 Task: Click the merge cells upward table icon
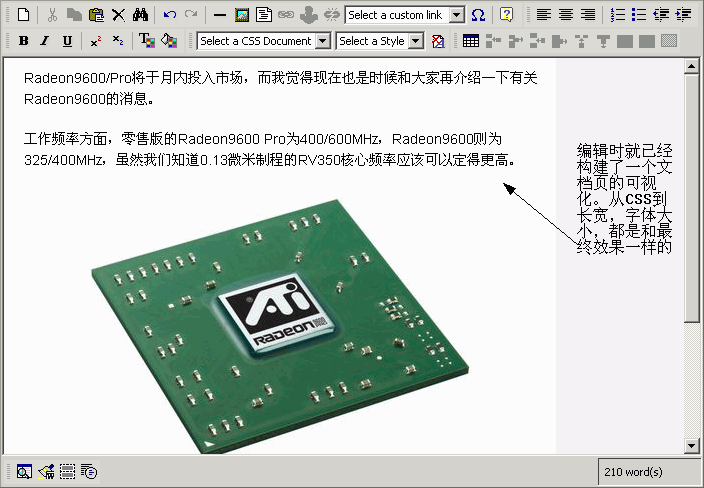581,41
